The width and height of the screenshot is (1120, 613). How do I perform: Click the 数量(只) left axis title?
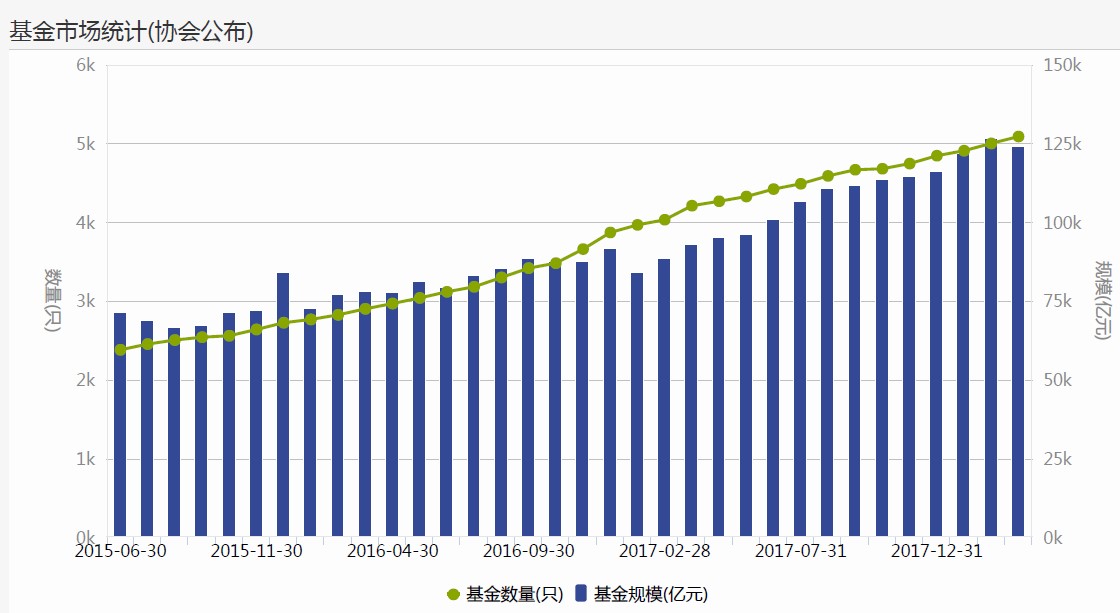click(52, 301)
